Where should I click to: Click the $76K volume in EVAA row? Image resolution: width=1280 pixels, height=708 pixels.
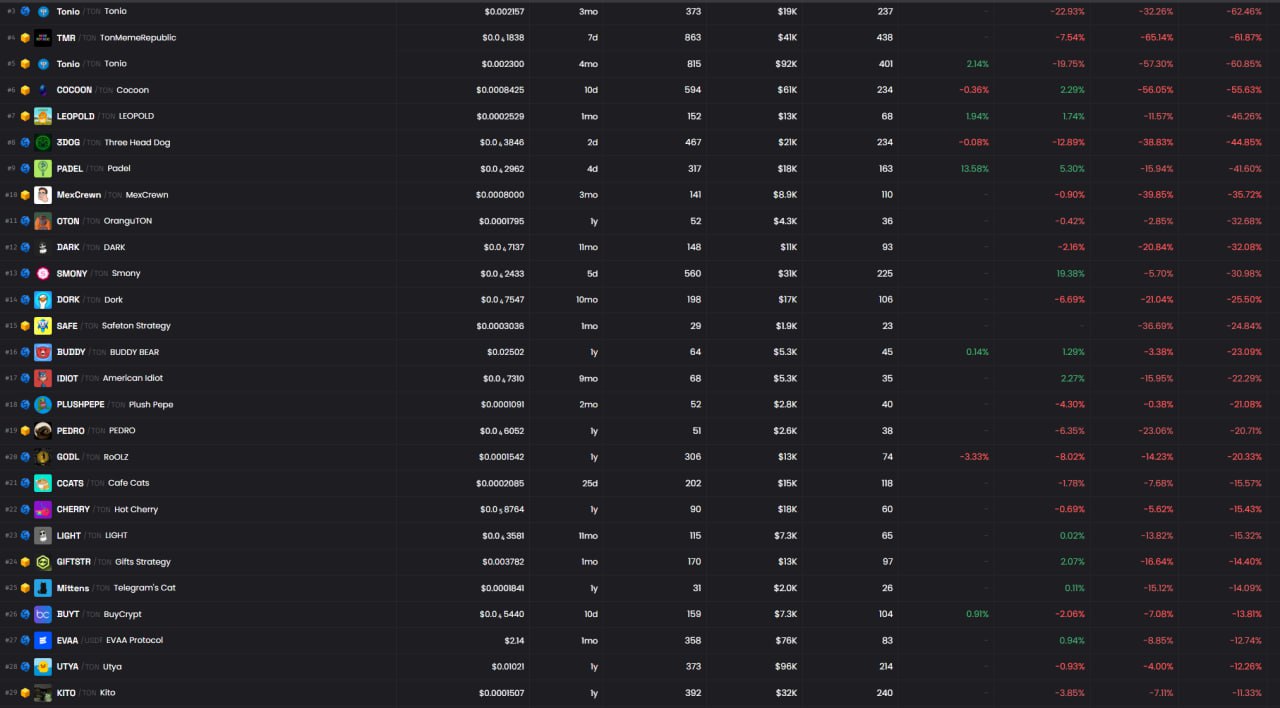786,640
